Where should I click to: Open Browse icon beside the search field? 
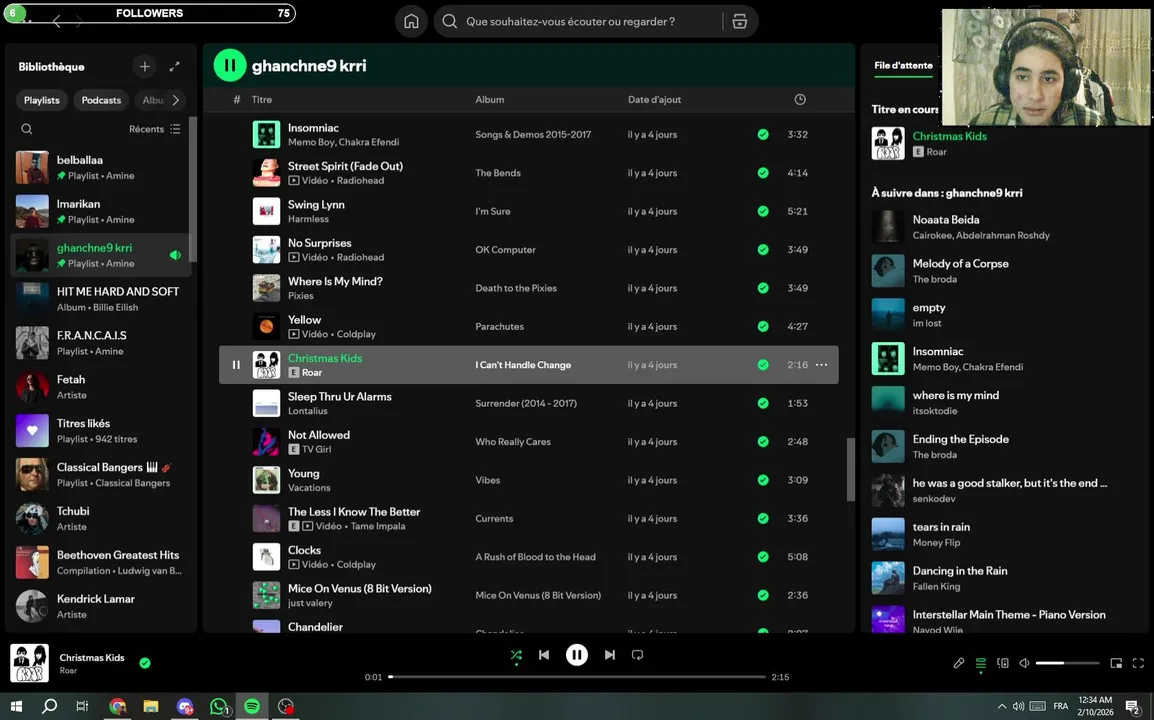740,21
